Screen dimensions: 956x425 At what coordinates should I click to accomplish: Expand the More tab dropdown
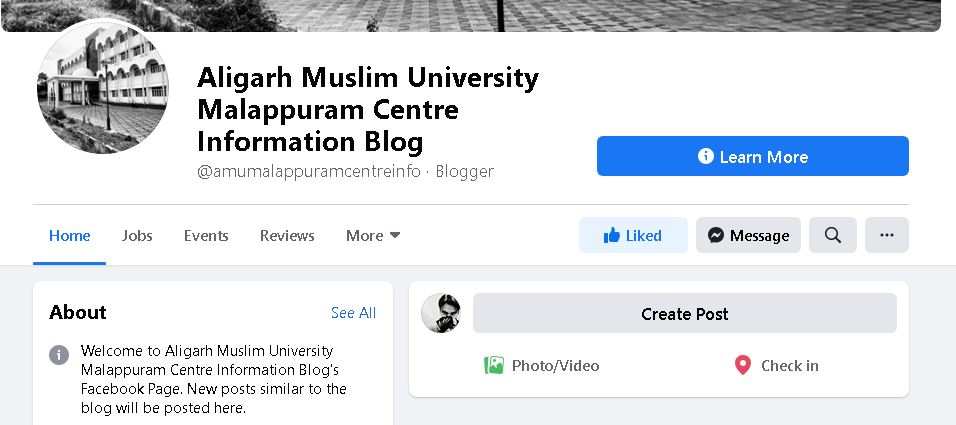point(373,235)
